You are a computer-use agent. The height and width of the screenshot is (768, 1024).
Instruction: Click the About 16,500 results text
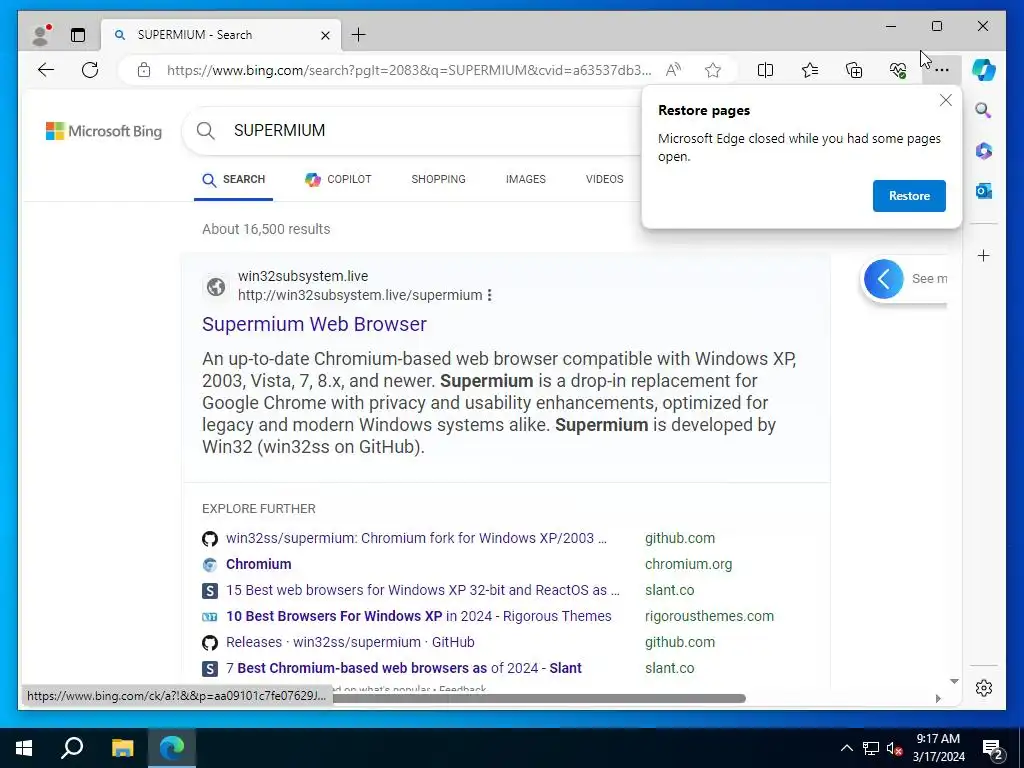[x=266, y=229]
